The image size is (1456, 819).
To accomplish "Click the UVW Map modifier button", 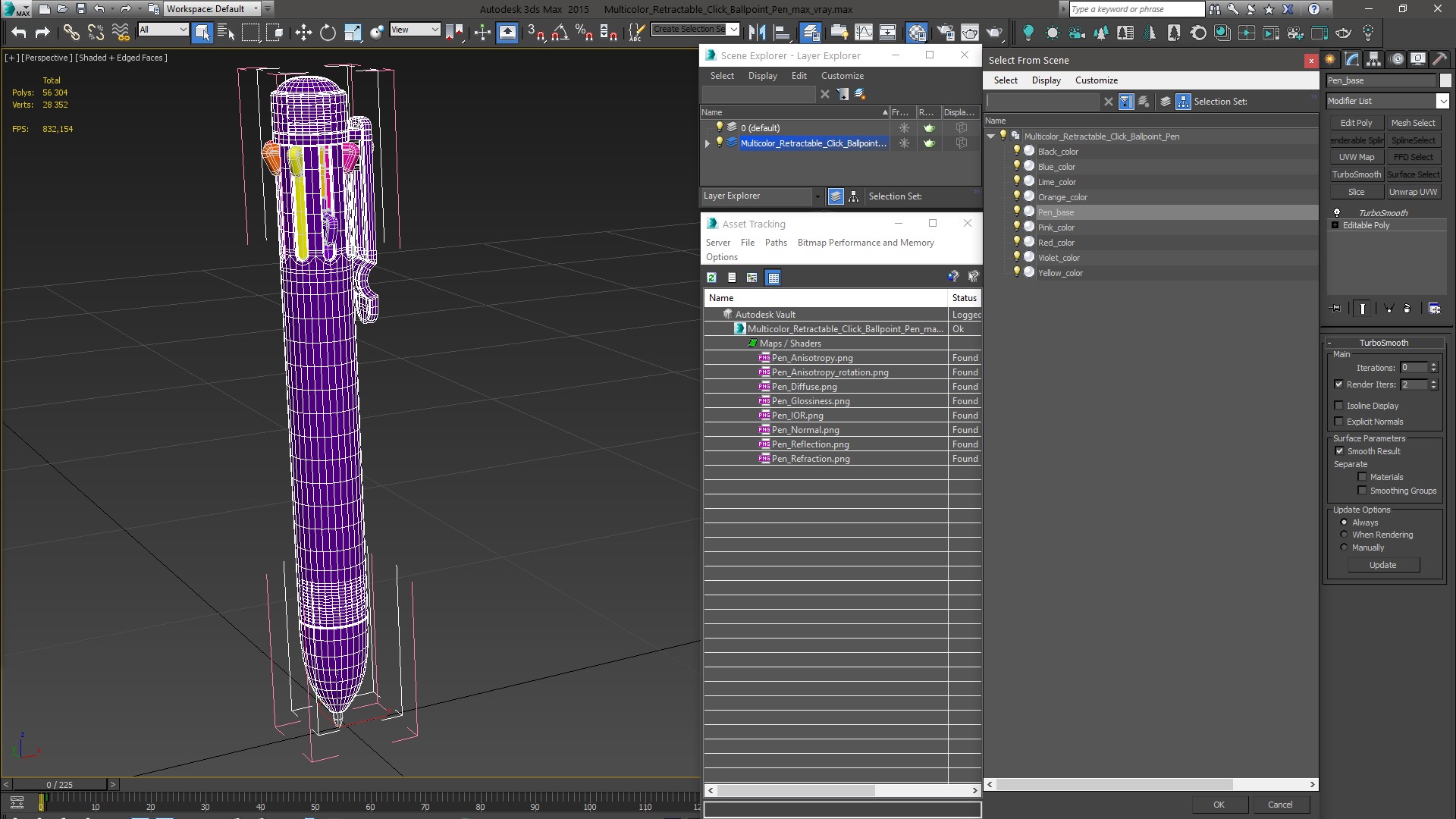I will [1356, 157].
